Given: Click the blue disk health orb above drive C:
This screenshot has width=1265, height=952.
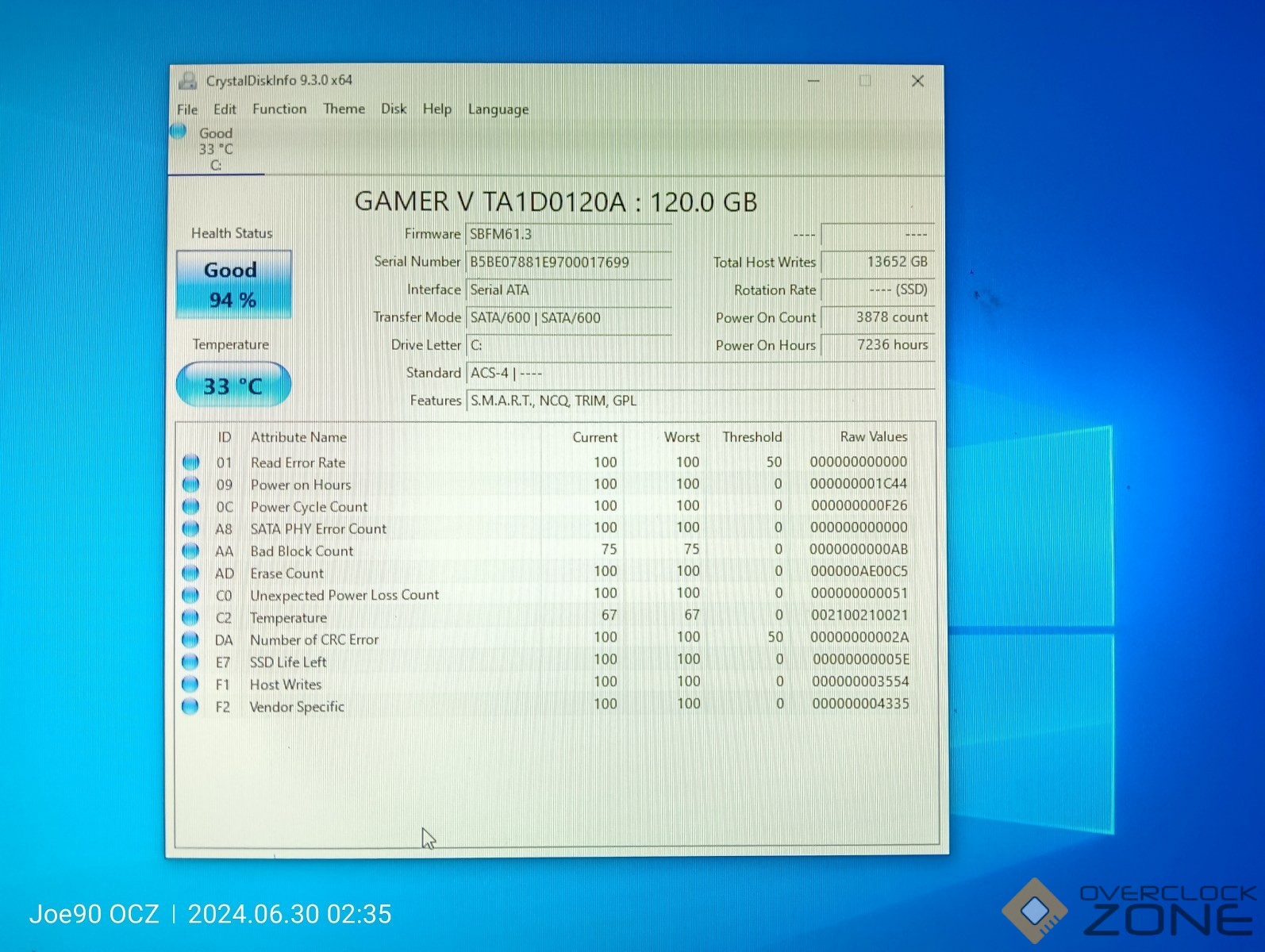Looking at the screenshot, I should [179, 132].
